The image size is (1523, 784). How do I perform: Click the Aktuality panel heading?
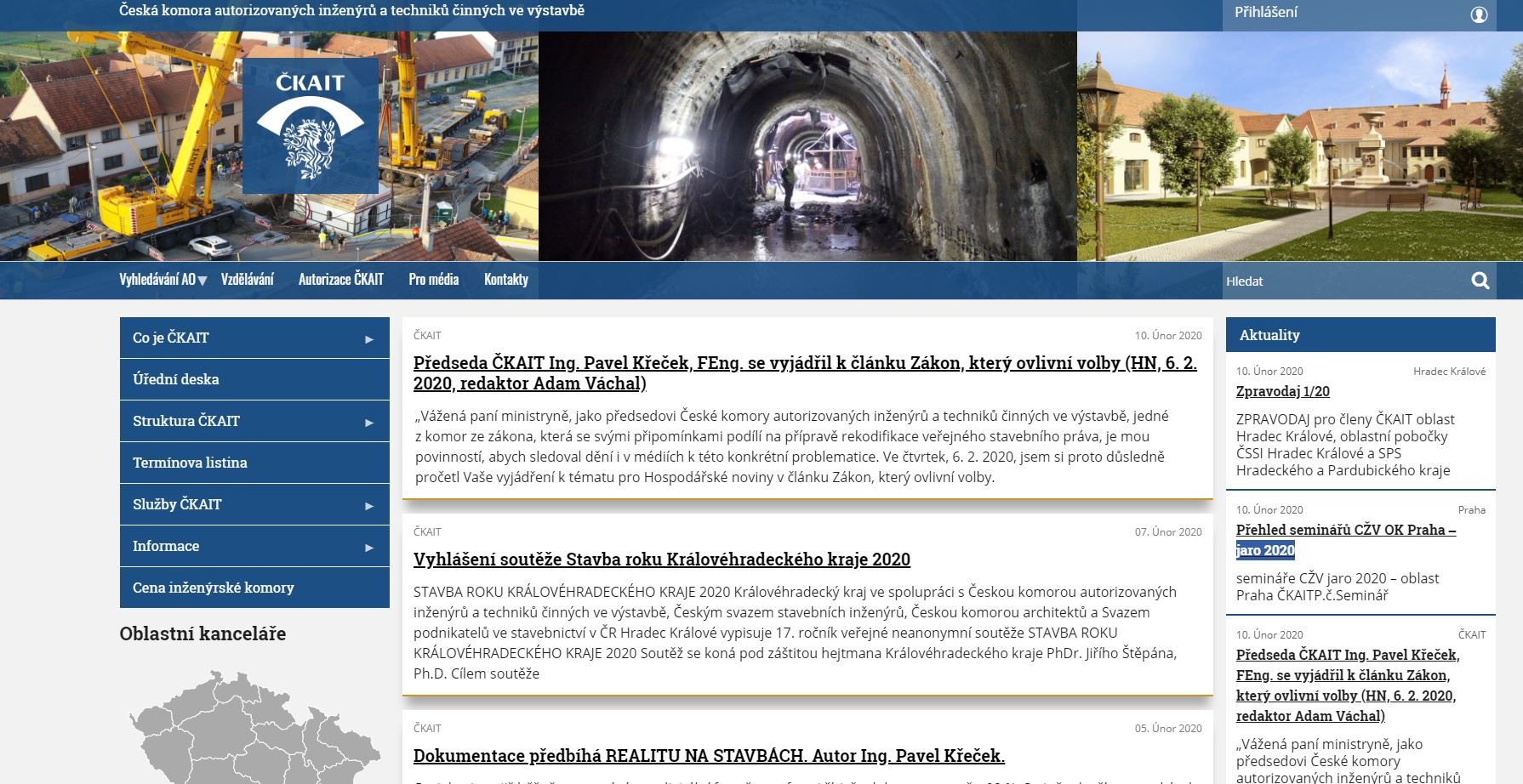coord(1360,335)
